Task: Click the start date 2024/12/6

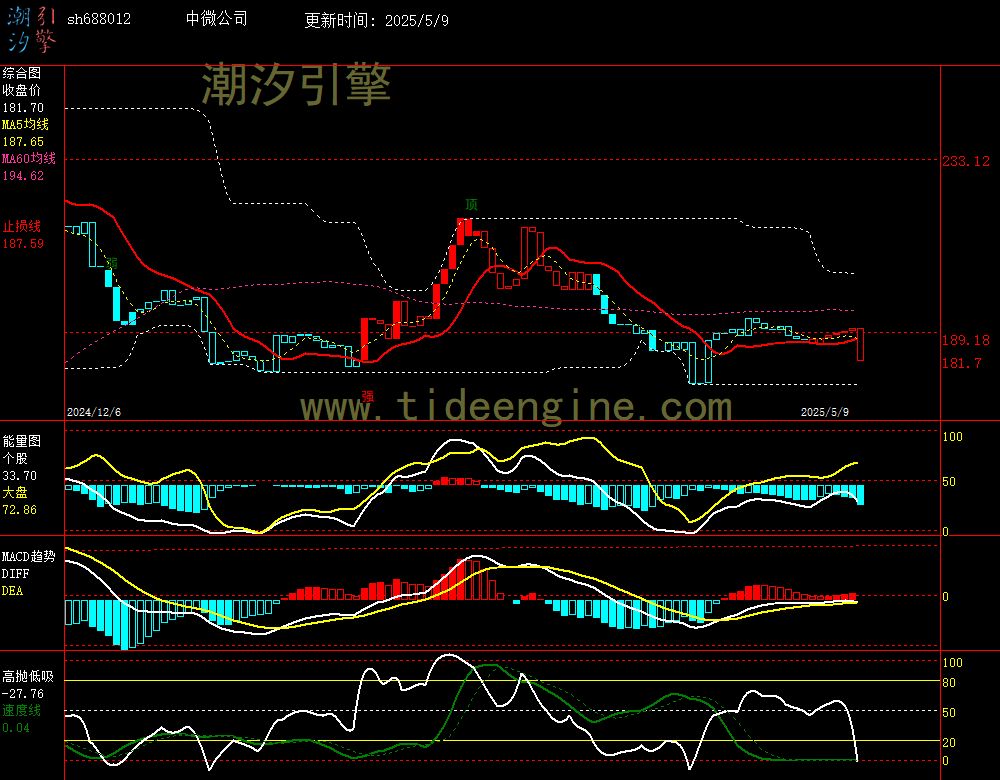Action: pyautogui.click(x=94, y=412)
